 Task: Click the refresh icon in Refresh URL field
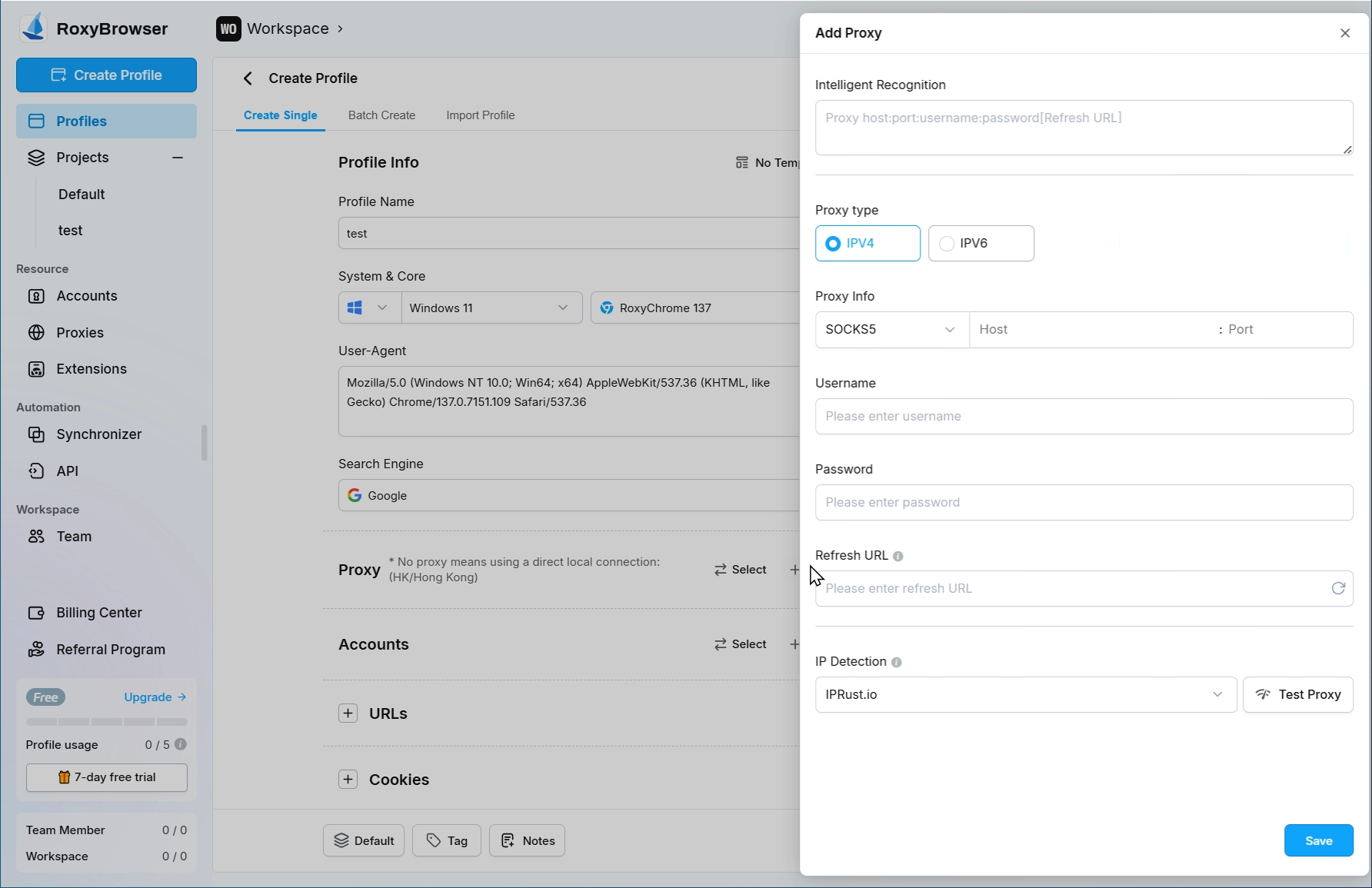point(1338,588)
